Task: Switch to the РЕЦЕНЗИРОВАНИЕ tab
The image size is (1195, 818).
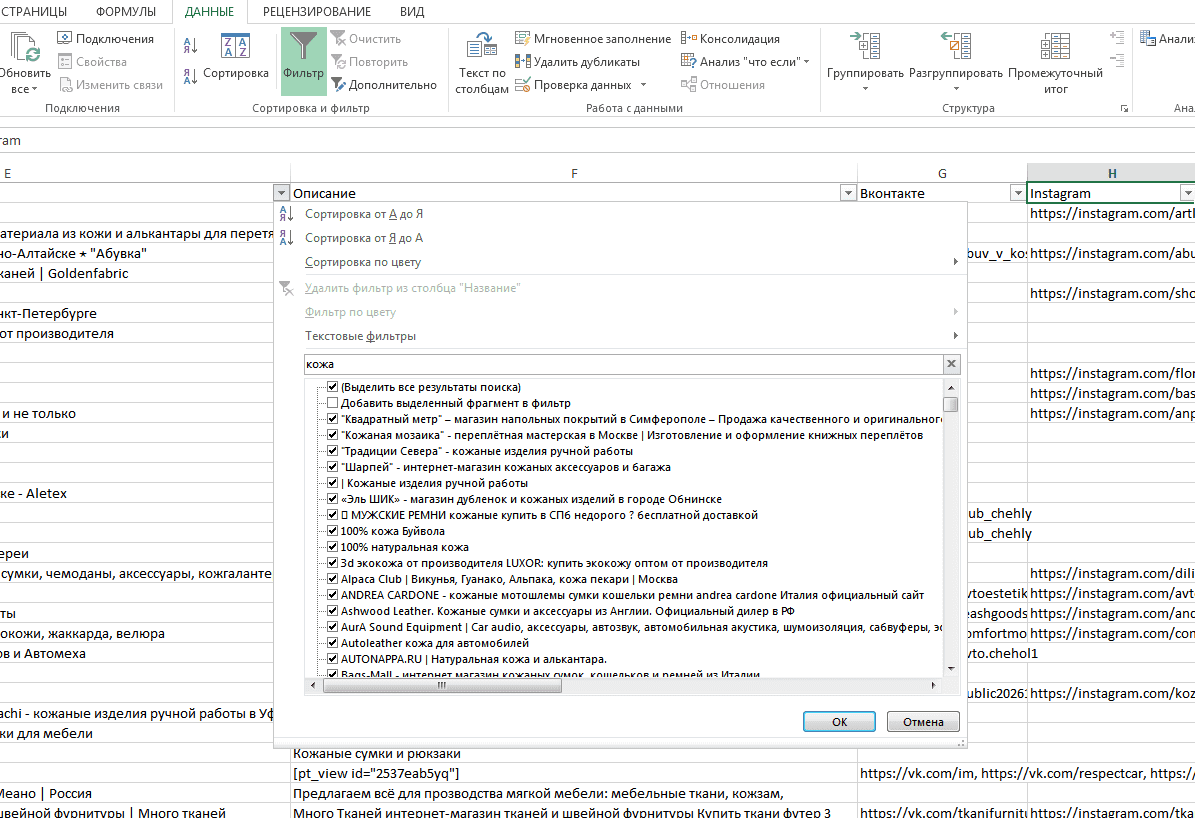Action: click(317, 12)
